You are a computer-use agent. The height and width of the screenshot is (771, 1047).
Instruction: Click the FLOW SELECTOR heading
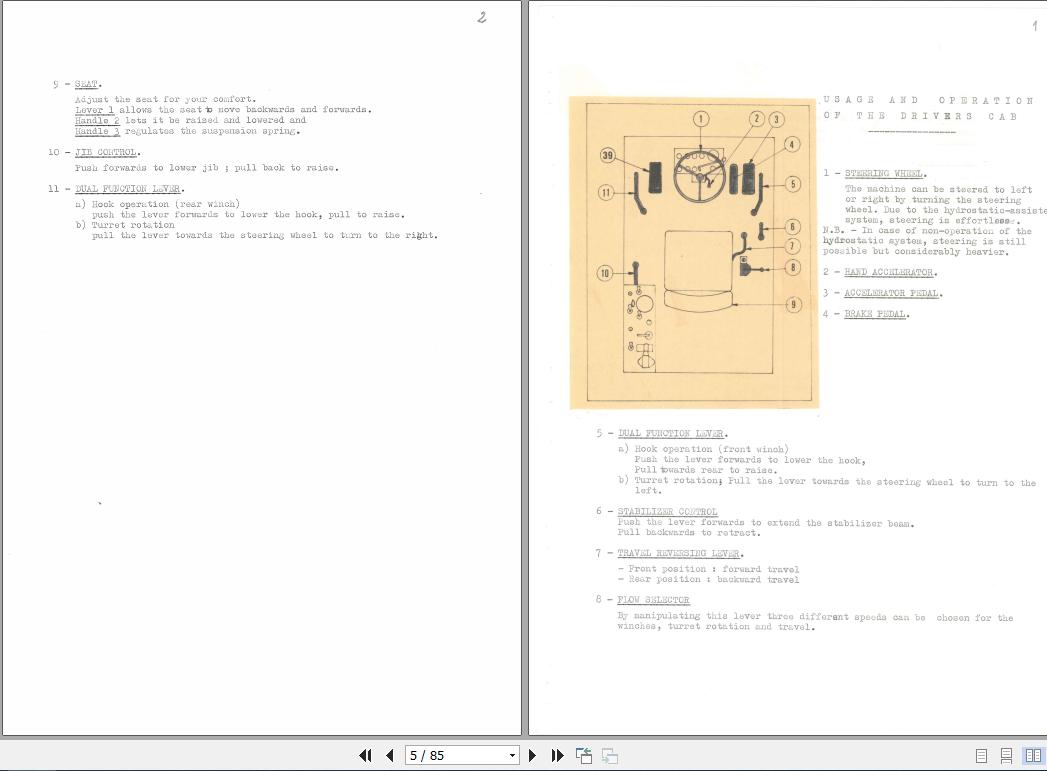pos(653,600)
